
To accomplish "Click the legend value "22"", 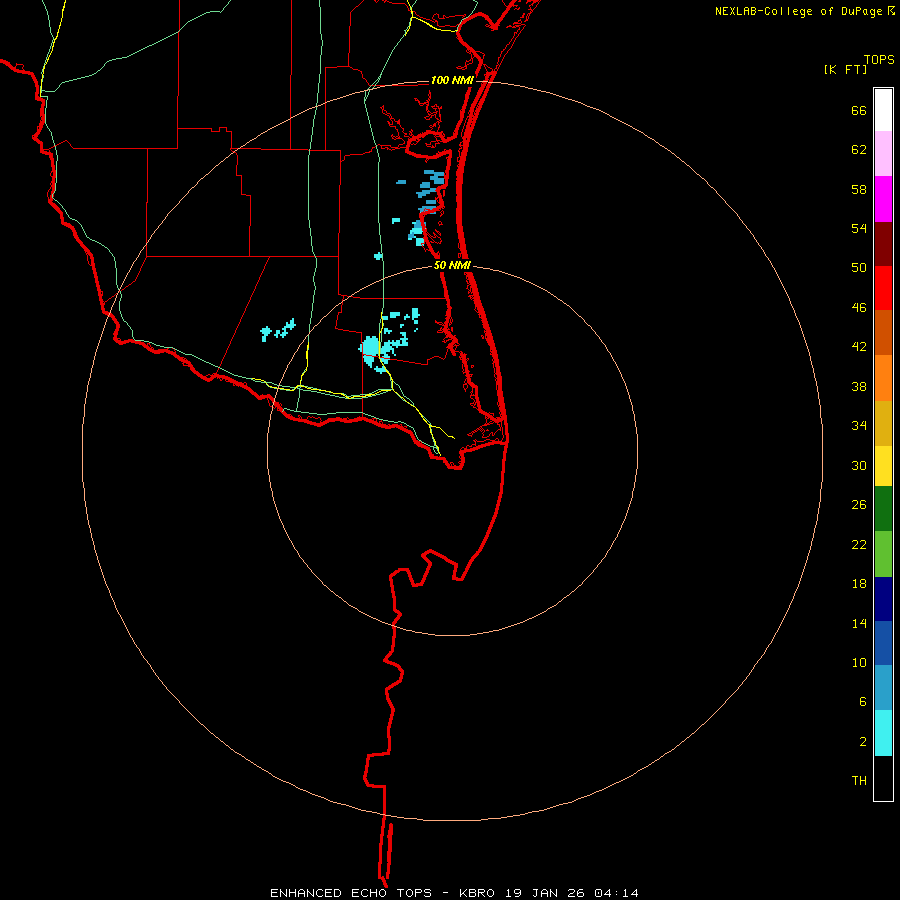I will point(859,545).
